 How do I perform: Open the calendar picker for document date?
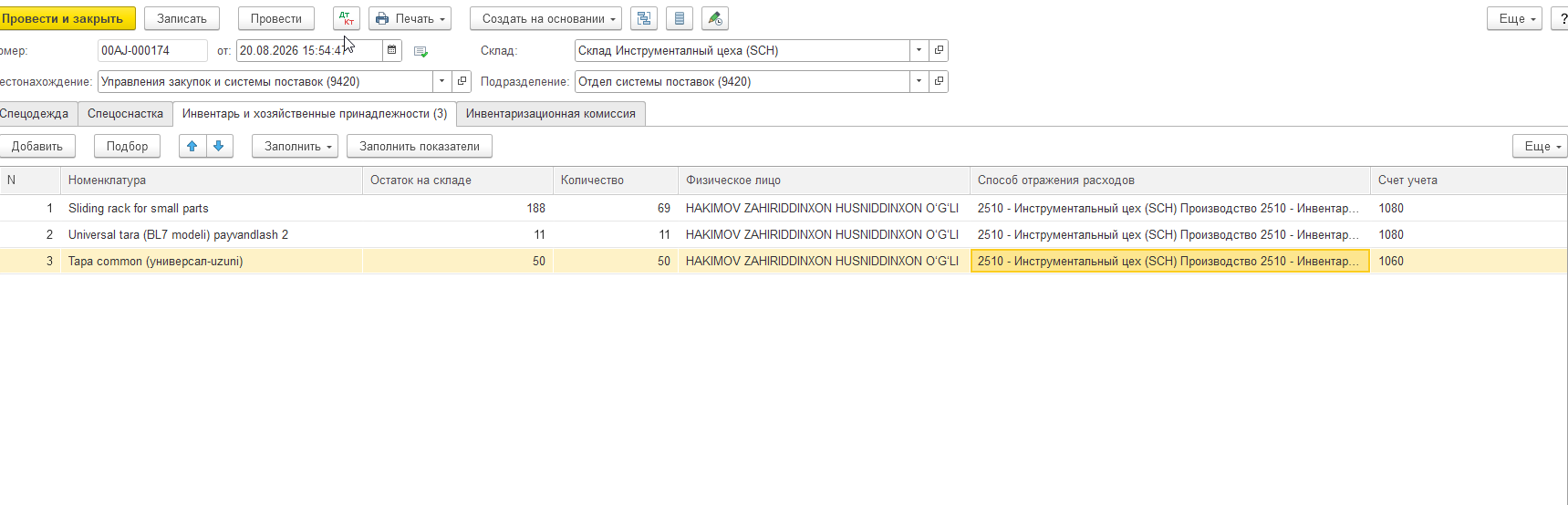(392, 50)
